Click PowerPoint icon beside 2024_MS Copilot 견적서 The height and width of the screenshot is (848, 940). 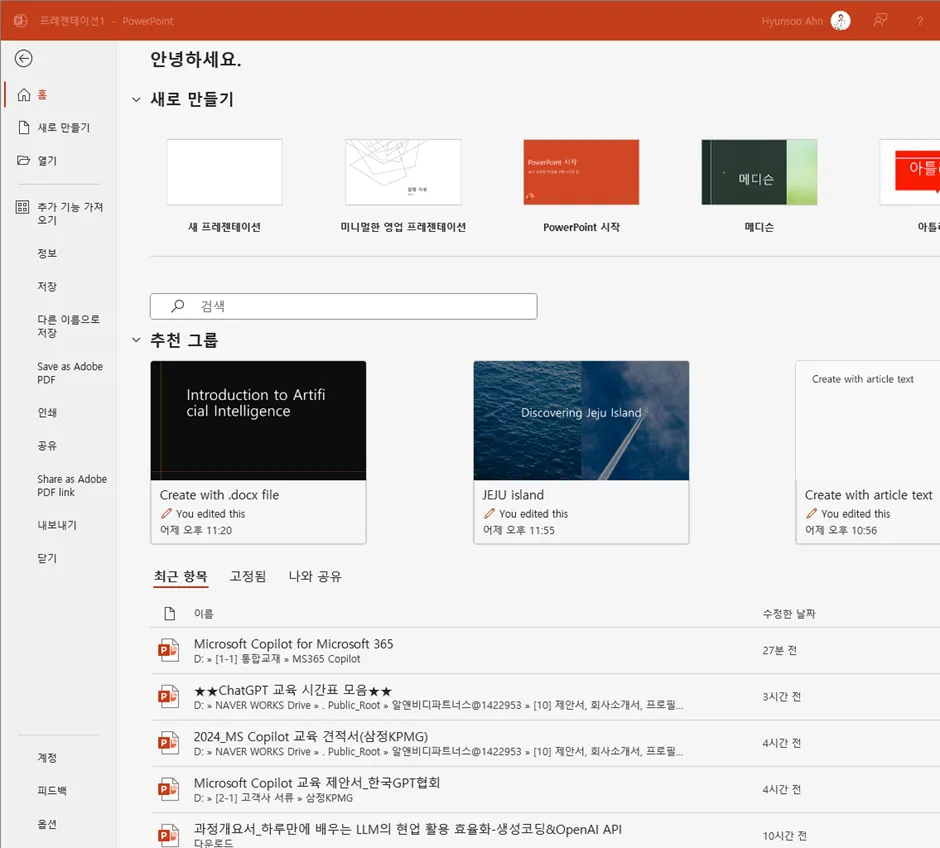coord(168,743)
